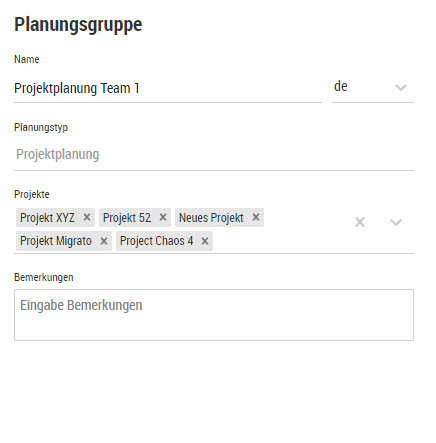Click the Neues Projekt chip label
The height and width of the screenshot is (443, 436).
[x=211, y=218]
